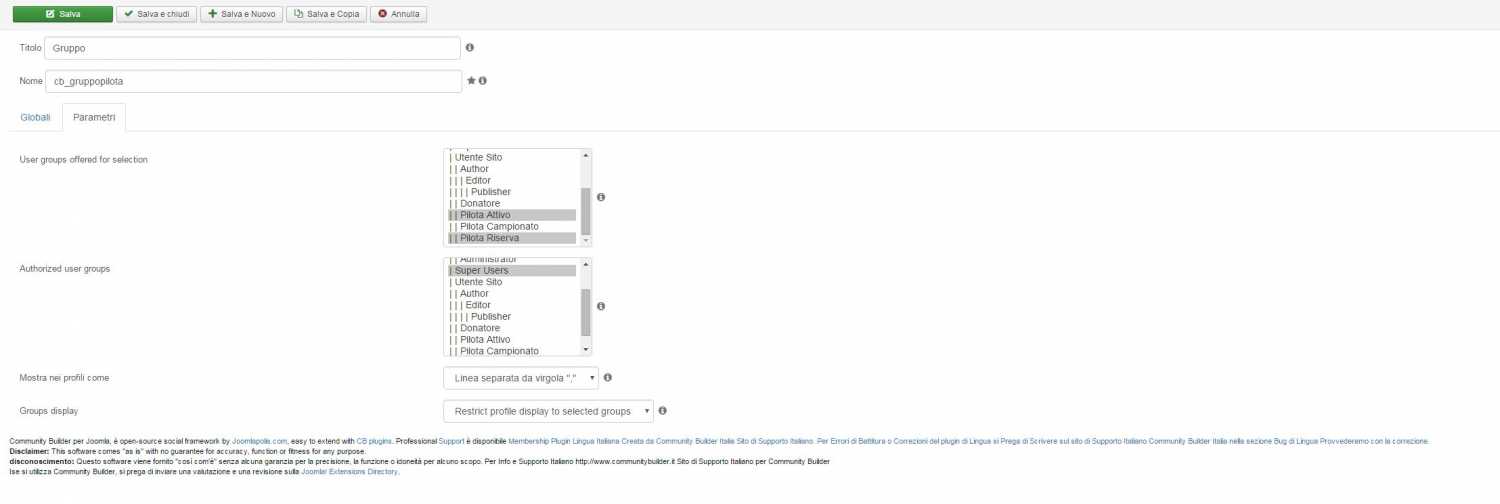Open the Mostra nei profili come dropdown
1500x504 pixels.
521,378
